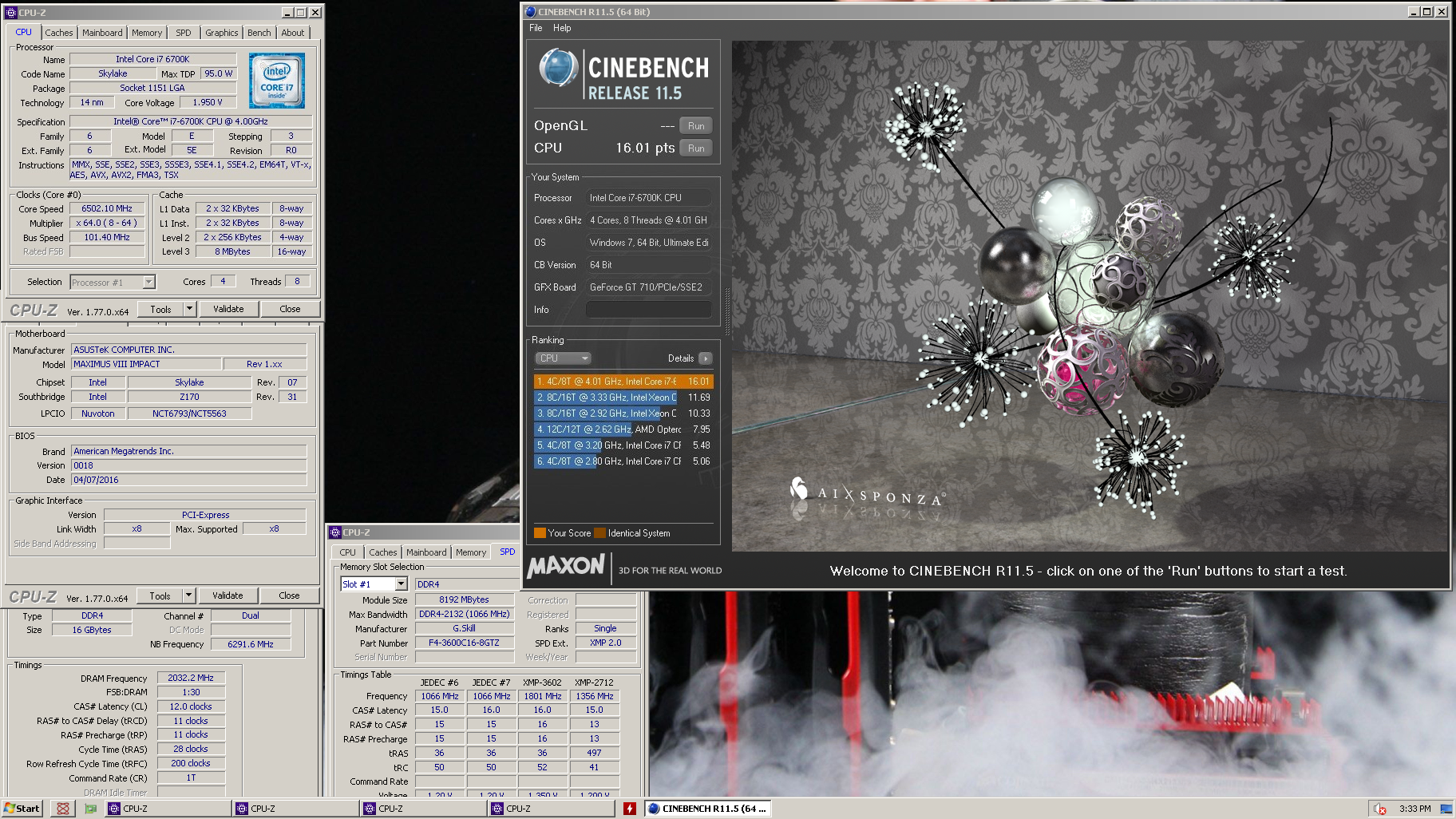Open Tools dropdown arrow in top CPU-Z window
This screenshot has width=1456, height=819.
[x=189, y=309]
